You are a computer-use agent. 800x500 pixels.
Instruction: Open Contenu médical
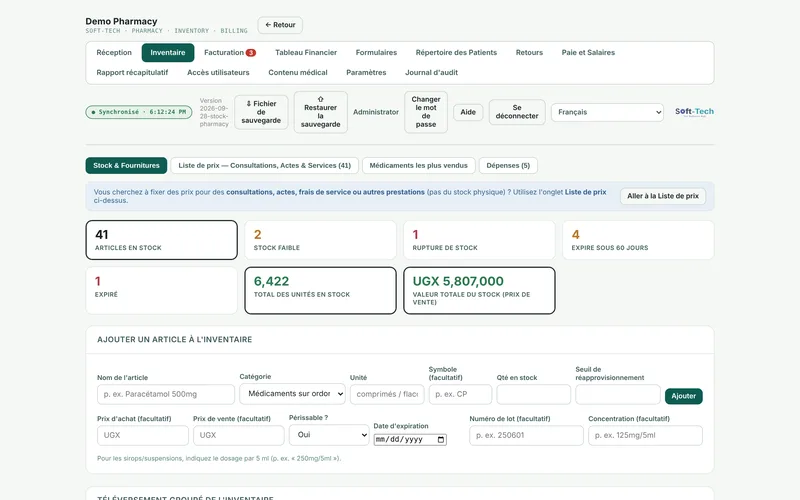click(298, 72)
